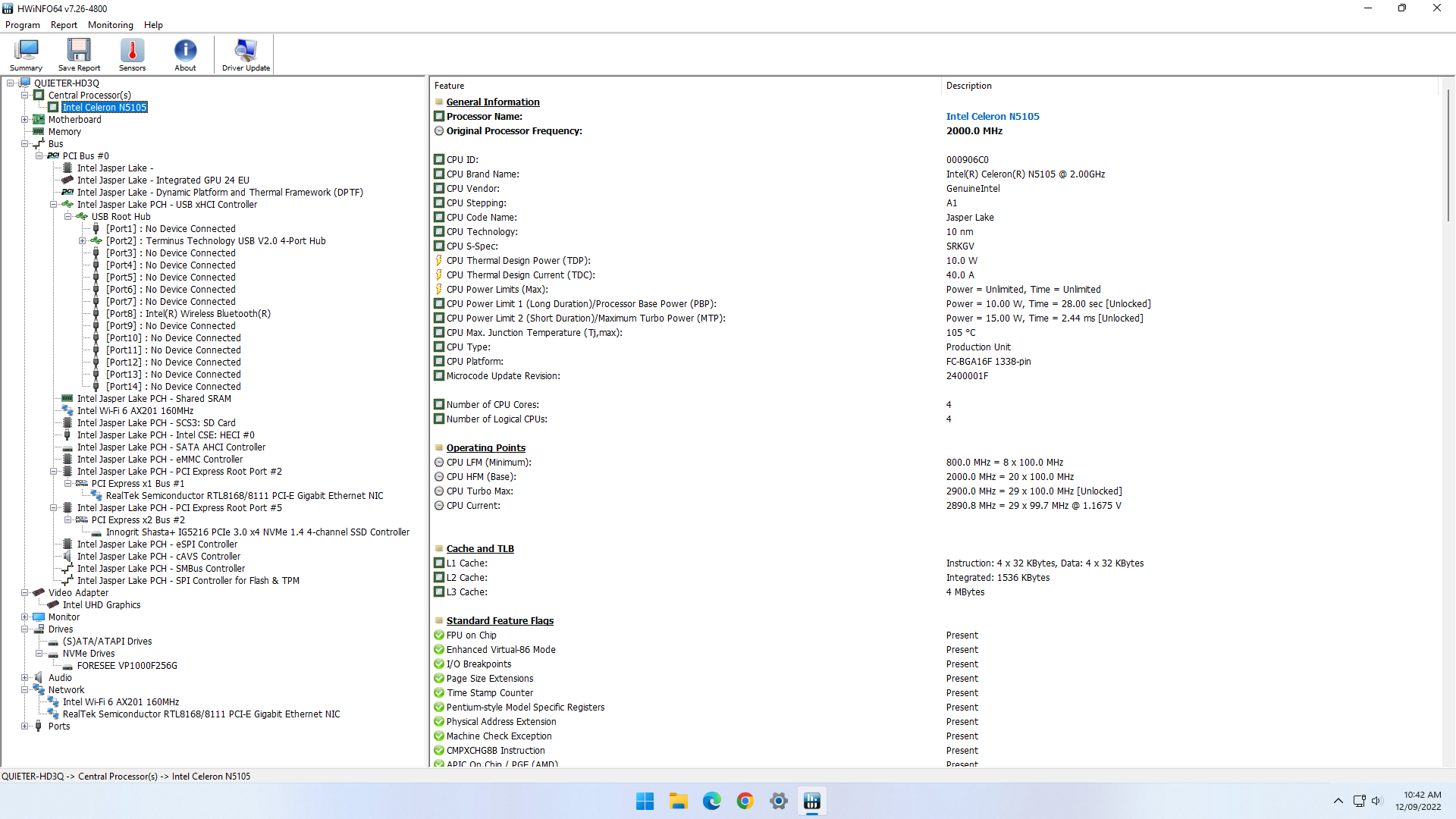Click the Cache and TLB section heading
The width and height of the screenshot is (1456, 819).
[480, 548]
